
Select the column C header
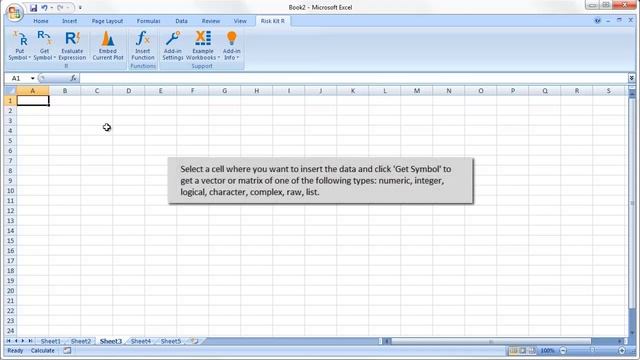click(x=97, y=91)
